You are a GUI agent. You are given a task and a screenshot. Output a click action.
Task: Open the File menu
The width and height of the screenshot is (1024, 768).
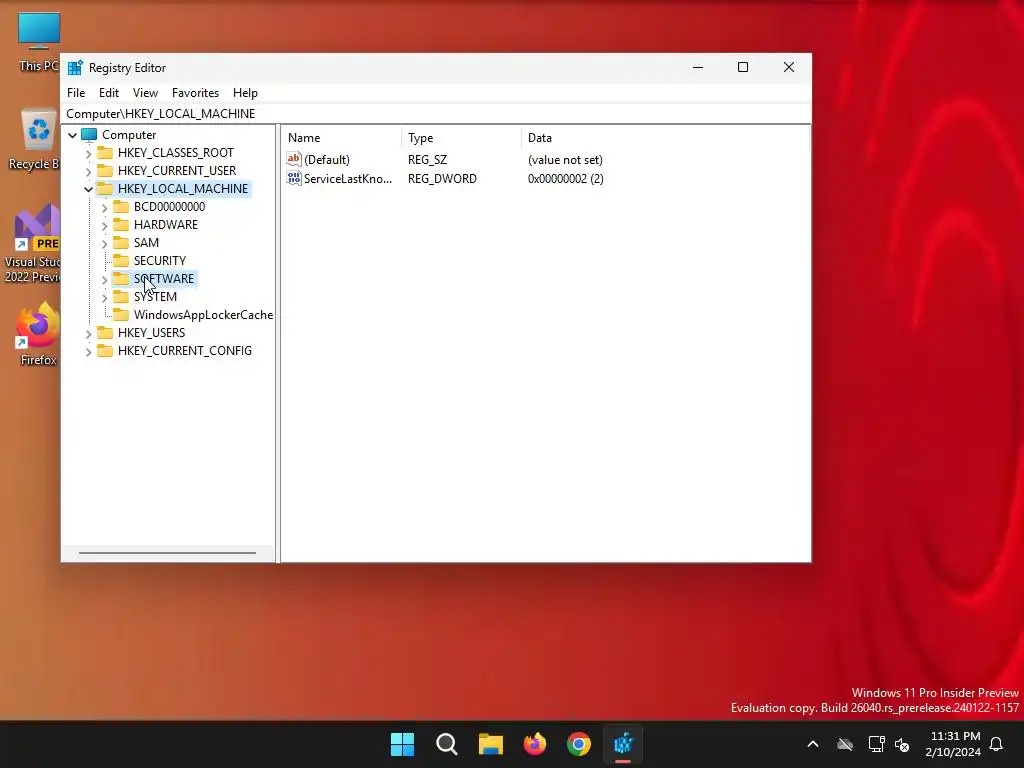76,93
